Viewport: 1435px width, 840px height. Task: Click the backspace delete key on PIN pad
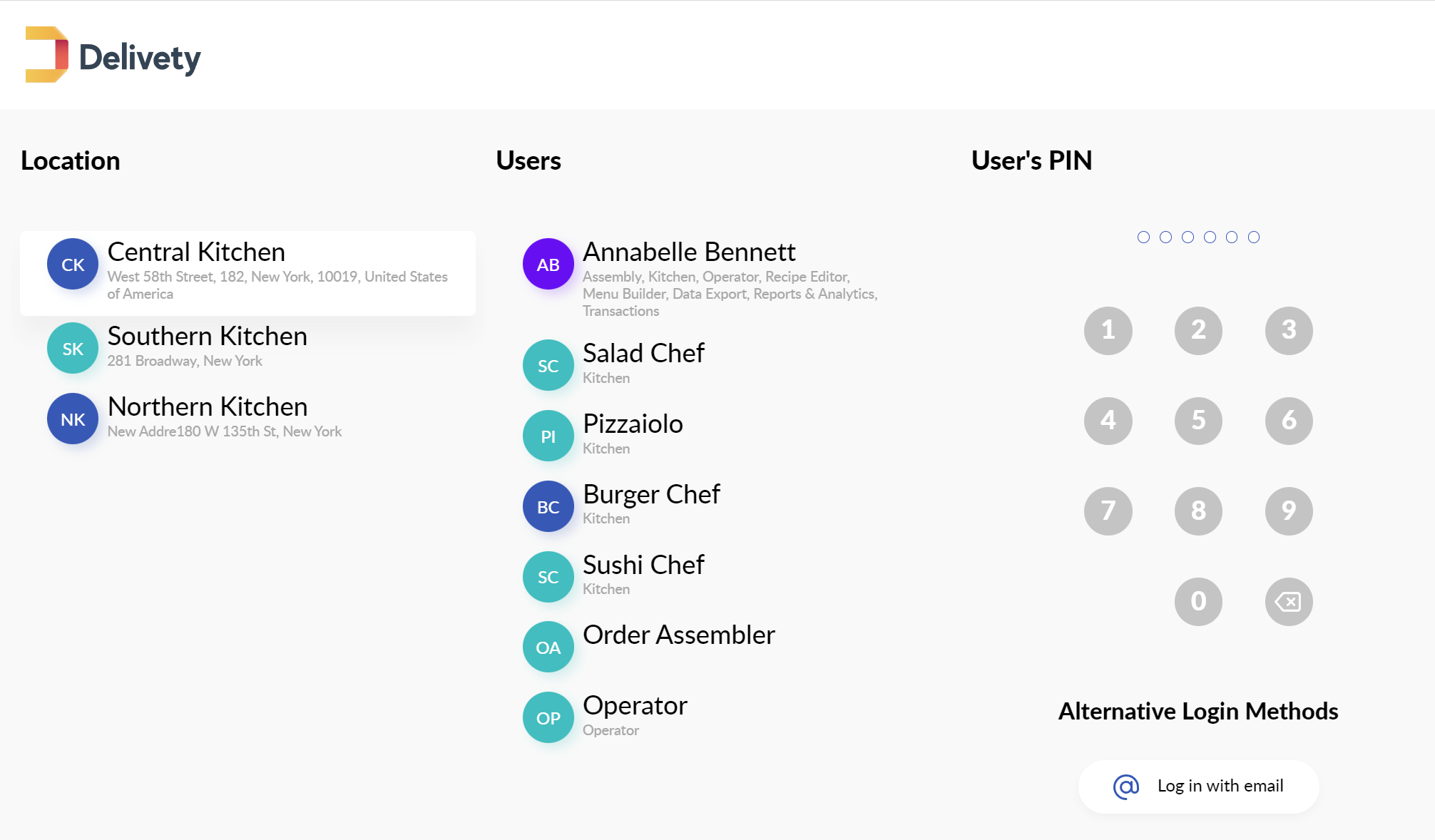click(x=1289, y=601)
